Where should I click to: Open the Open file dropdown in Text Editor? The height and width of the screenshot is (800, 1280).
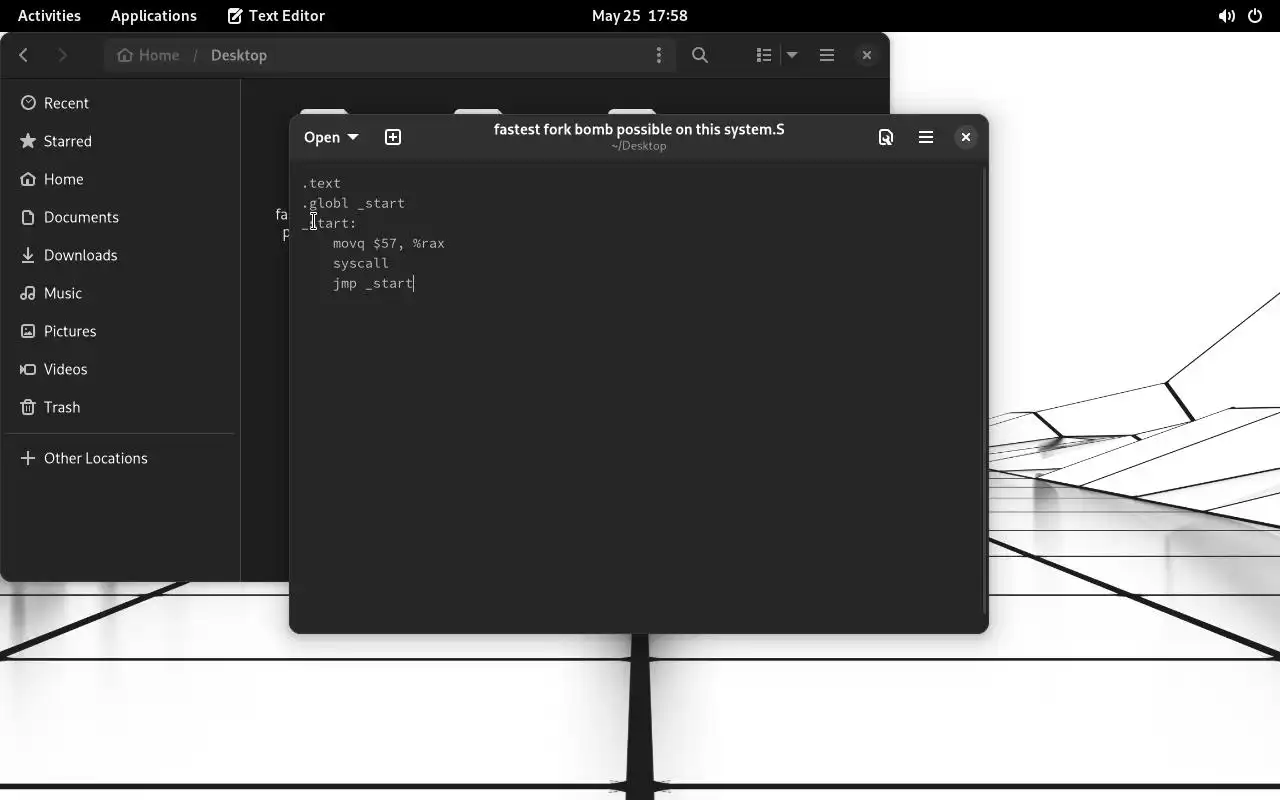pyautogui.click(x=331, y=137)
